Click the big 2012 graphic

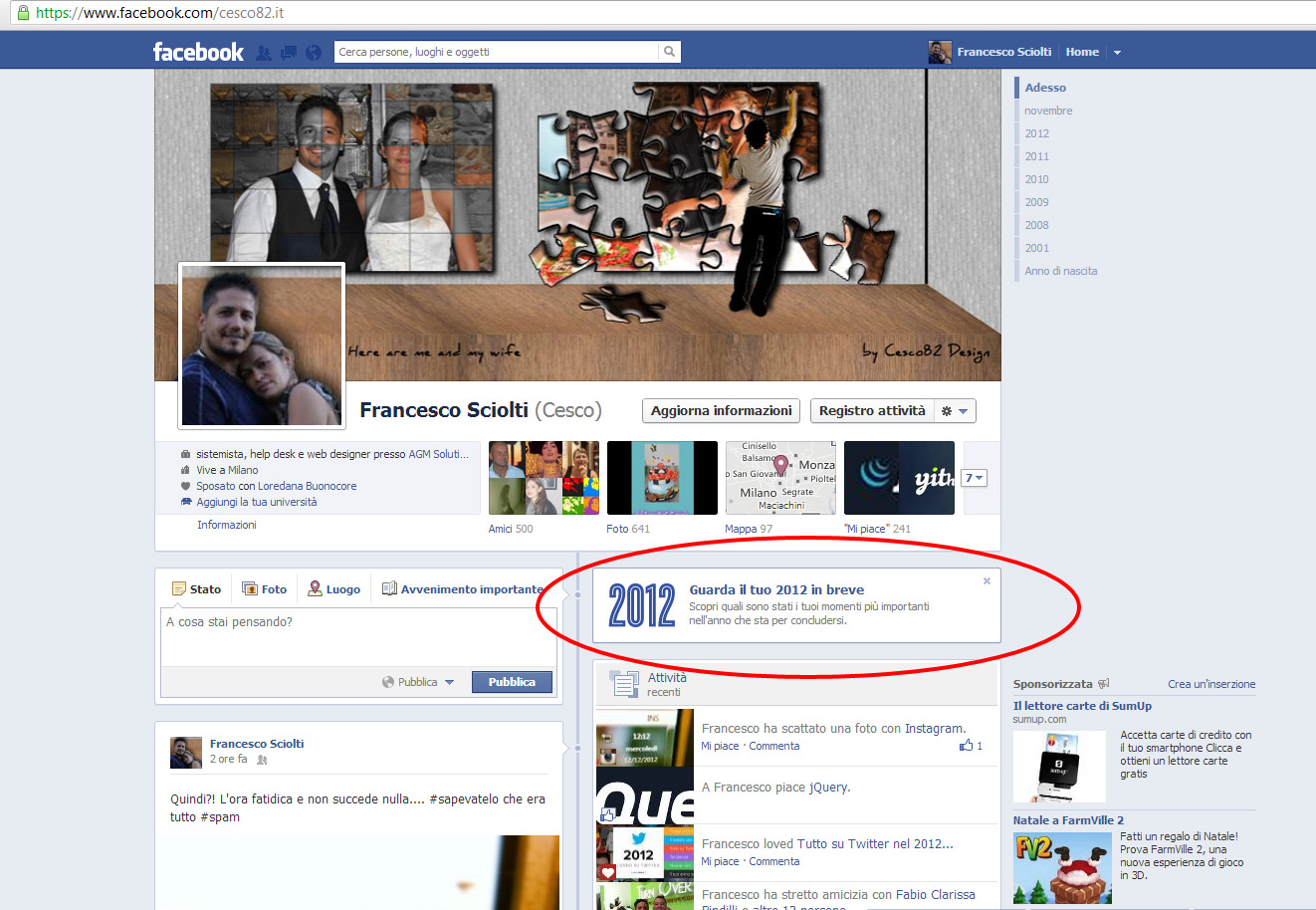(x=642, y=605)
